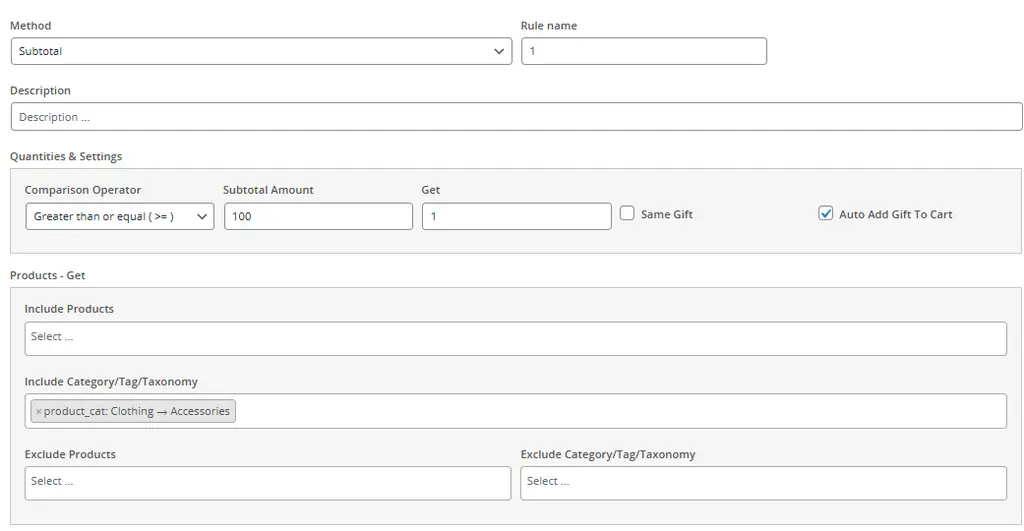Click the Subtotal Amount field showing 100
This screenshot has width=1024, height=531.
[318, 216]
